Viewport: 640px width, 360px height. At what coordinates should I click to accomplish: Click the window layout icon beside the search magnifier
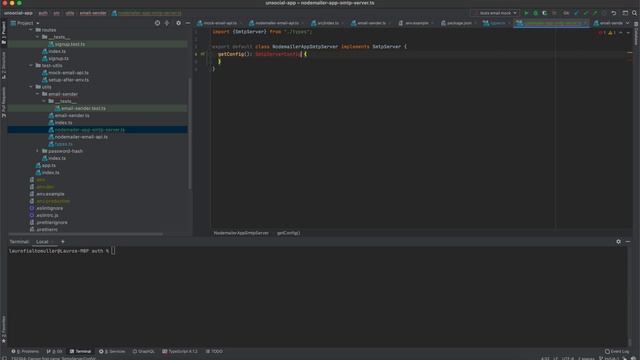(625, 13)
